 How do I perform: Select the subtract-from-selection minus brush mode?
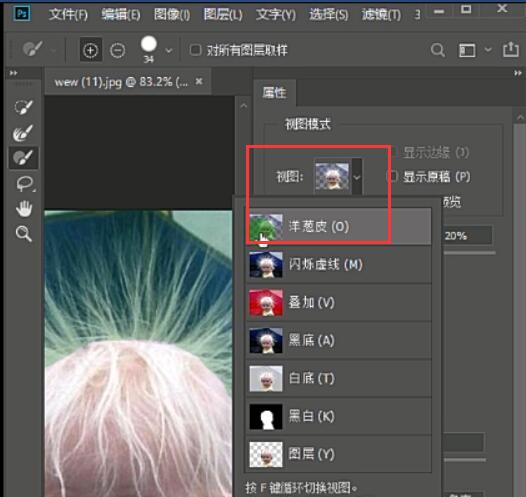tap(117, 51)
